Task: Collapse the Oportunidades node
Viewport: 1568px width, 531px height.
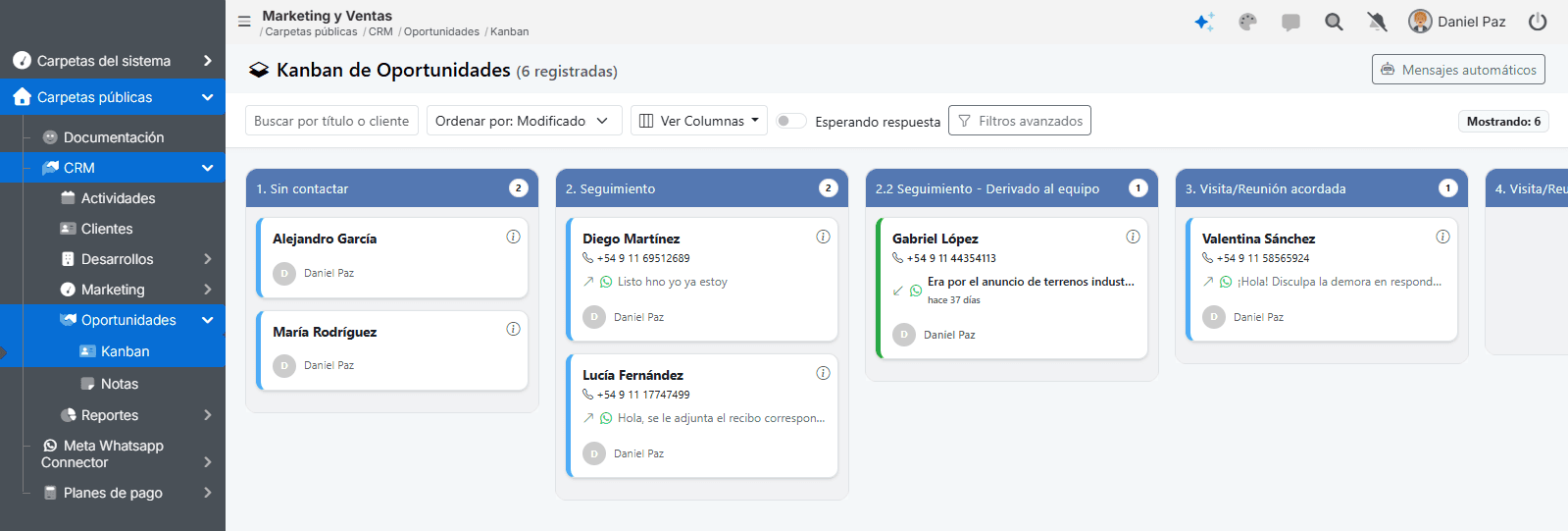Action: click(x=207, y=320)
